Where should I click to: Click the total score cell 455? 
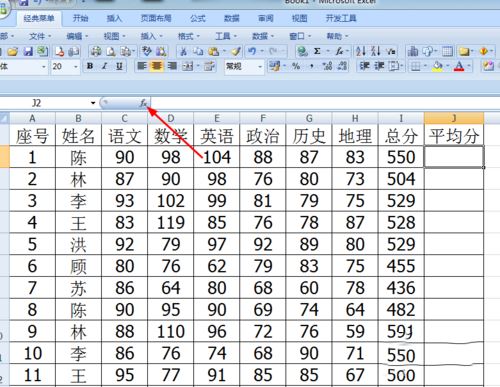[401, 266]
